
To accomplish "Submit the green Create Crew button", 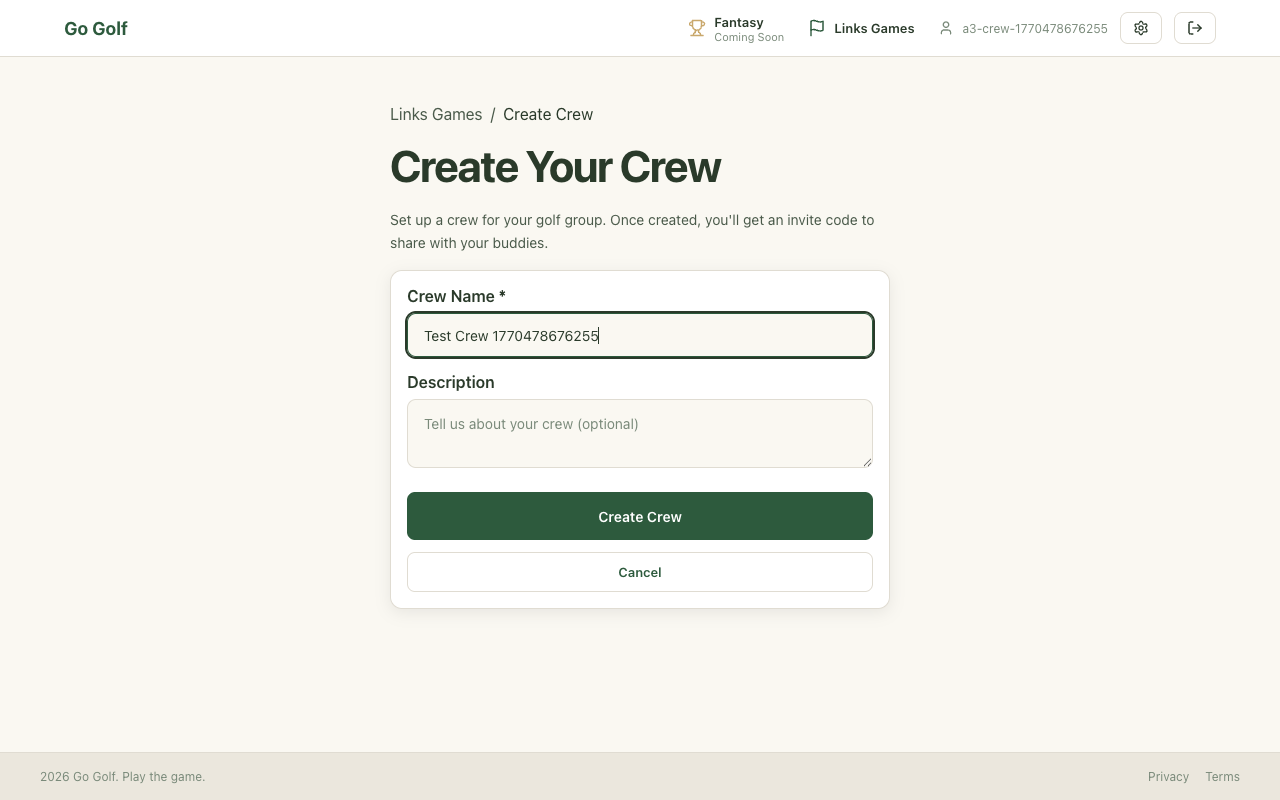I will 640,516.
